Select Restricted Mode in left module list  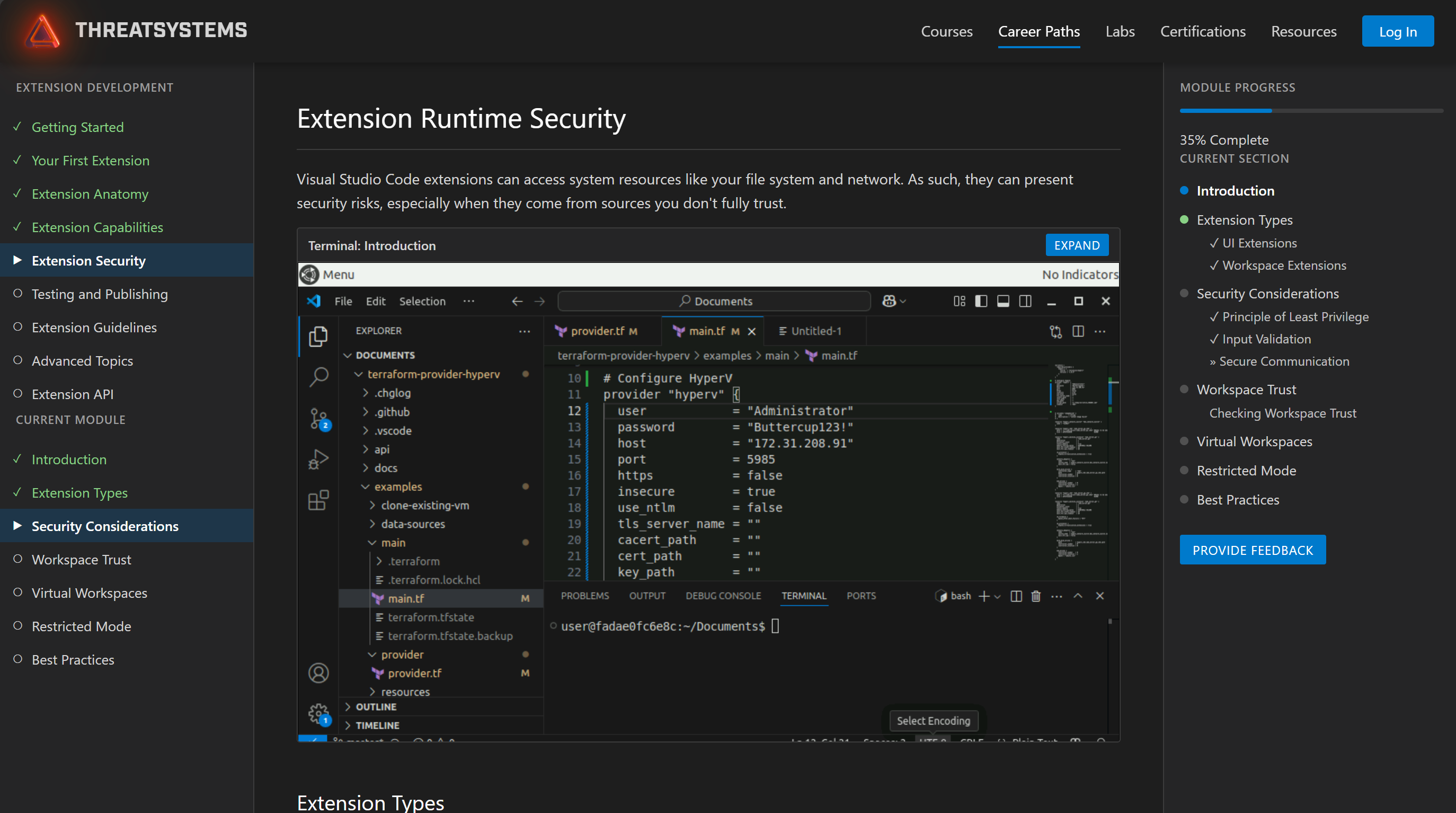(x=82, y=626)
